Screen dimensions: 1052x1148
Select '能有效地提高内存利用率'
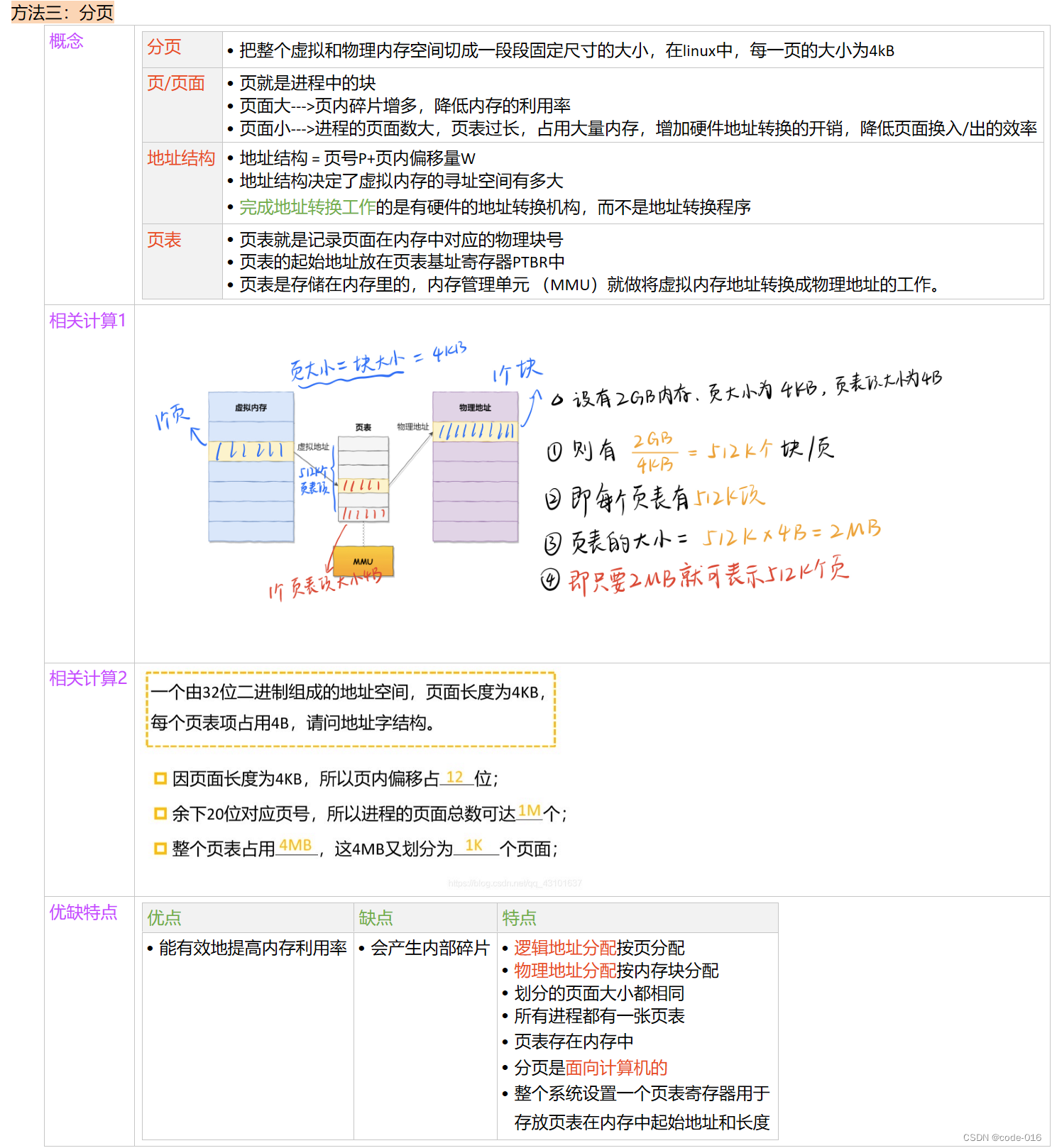click(x=253, y=948)
